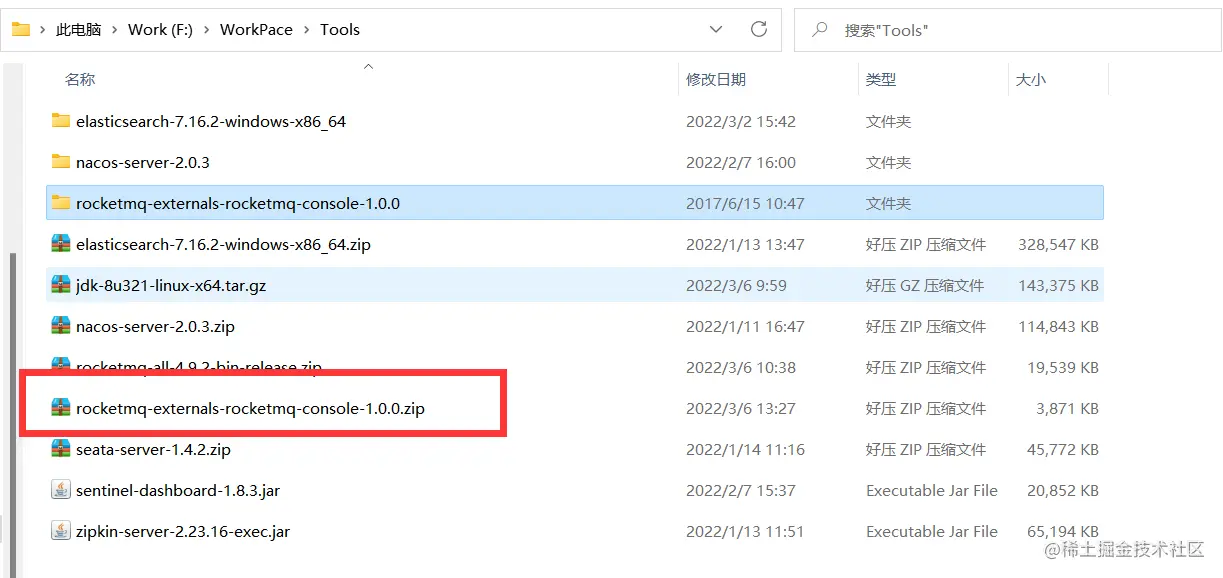Screen dimensions: 1223x578
Task: Expand the chevron before 此电脑
Action: point(43,30)
